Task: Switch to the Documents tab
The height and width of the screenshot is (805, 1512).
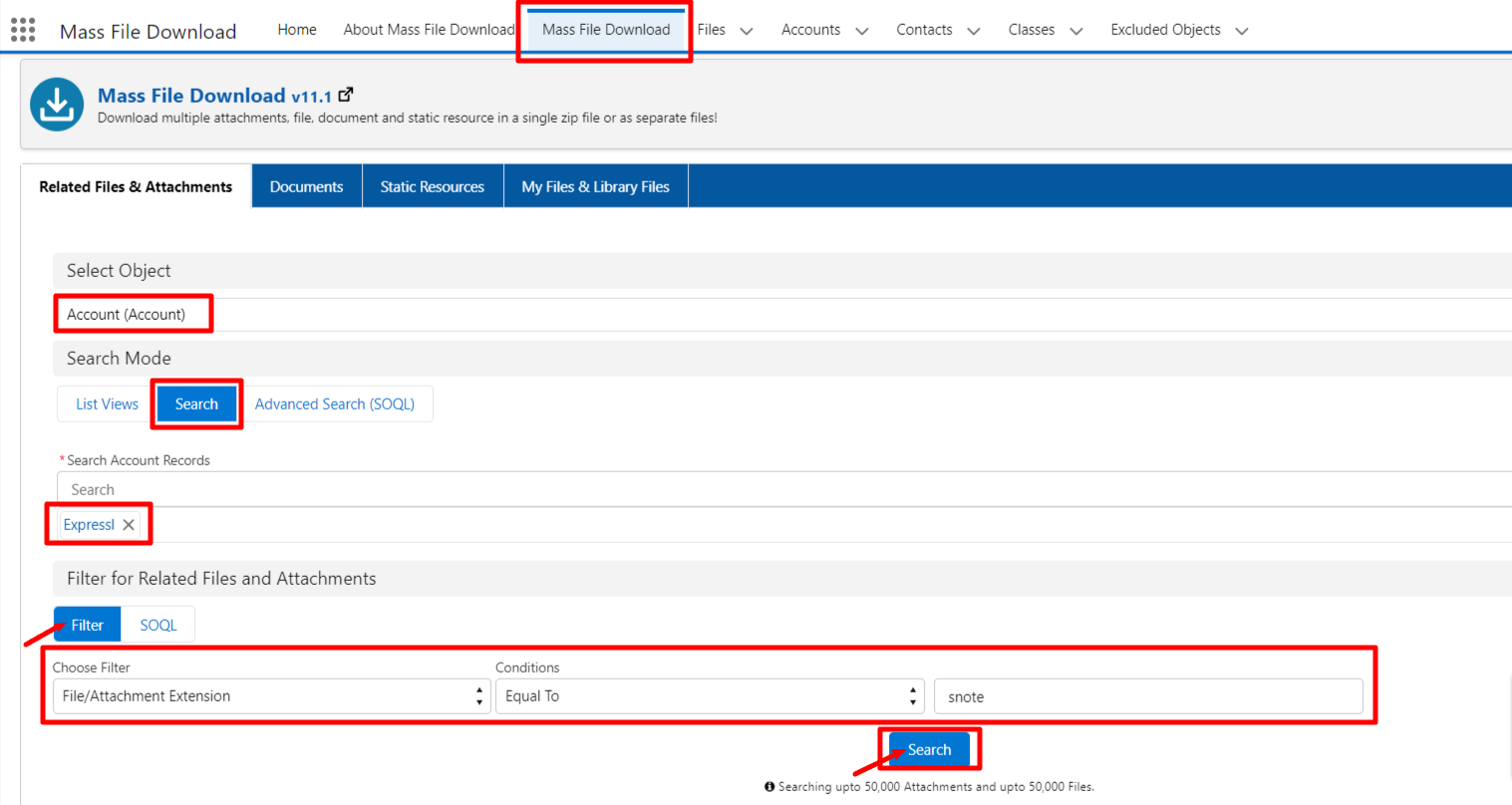Action: (306, 187)
